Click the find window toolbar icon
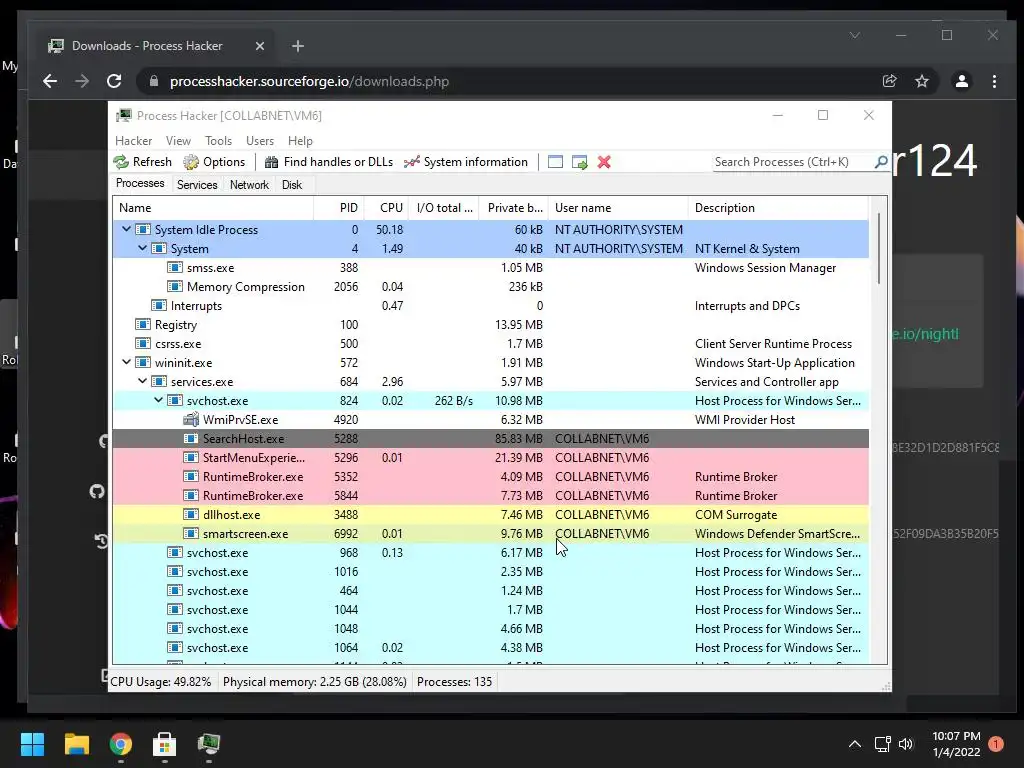Viewport: 1024px width, 768px height. coord(555,162)
